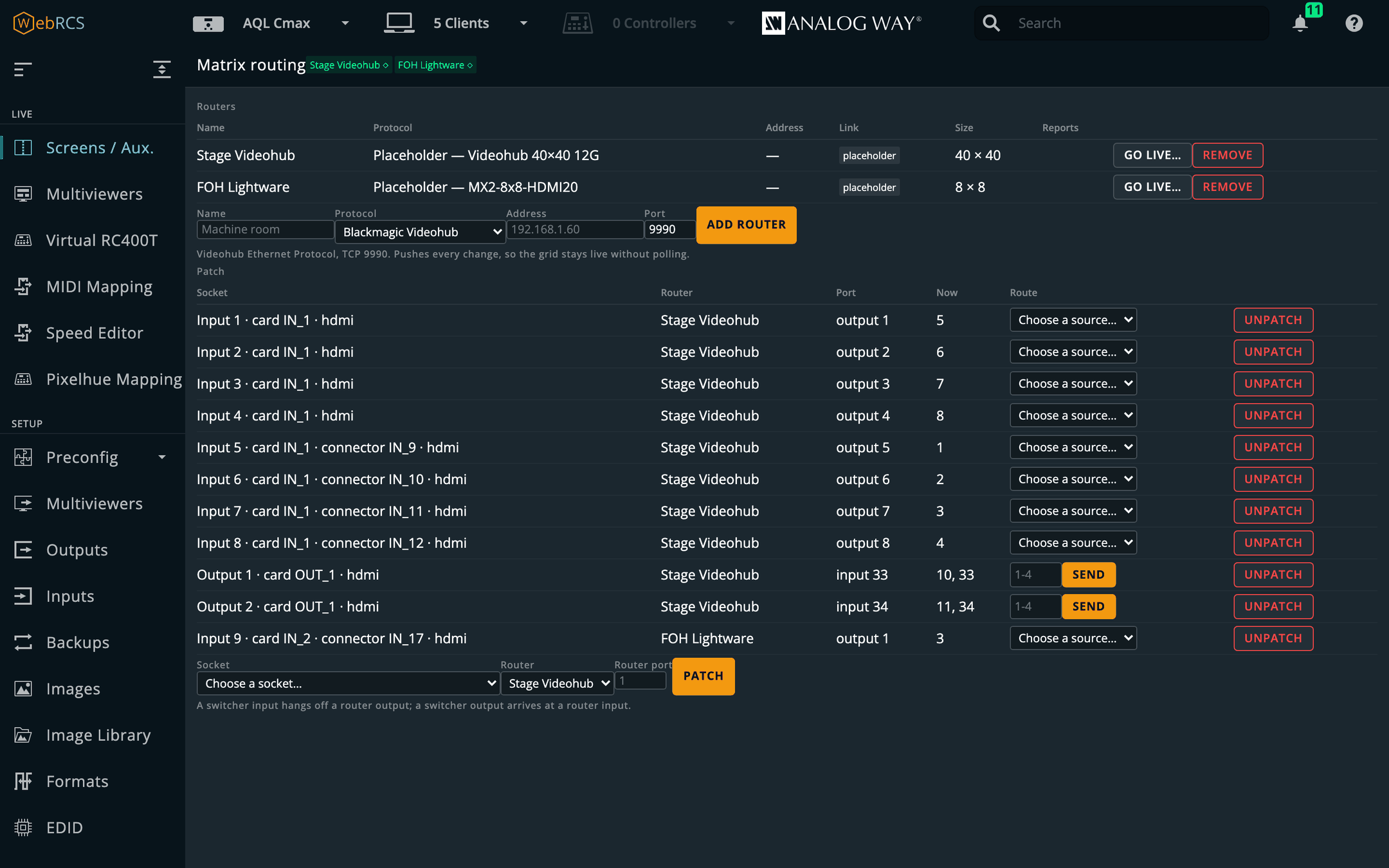Image resolution: width=1389 pixels, height=868 pixels.
Task: Click the Add Router button
Action: coord(747,225)
